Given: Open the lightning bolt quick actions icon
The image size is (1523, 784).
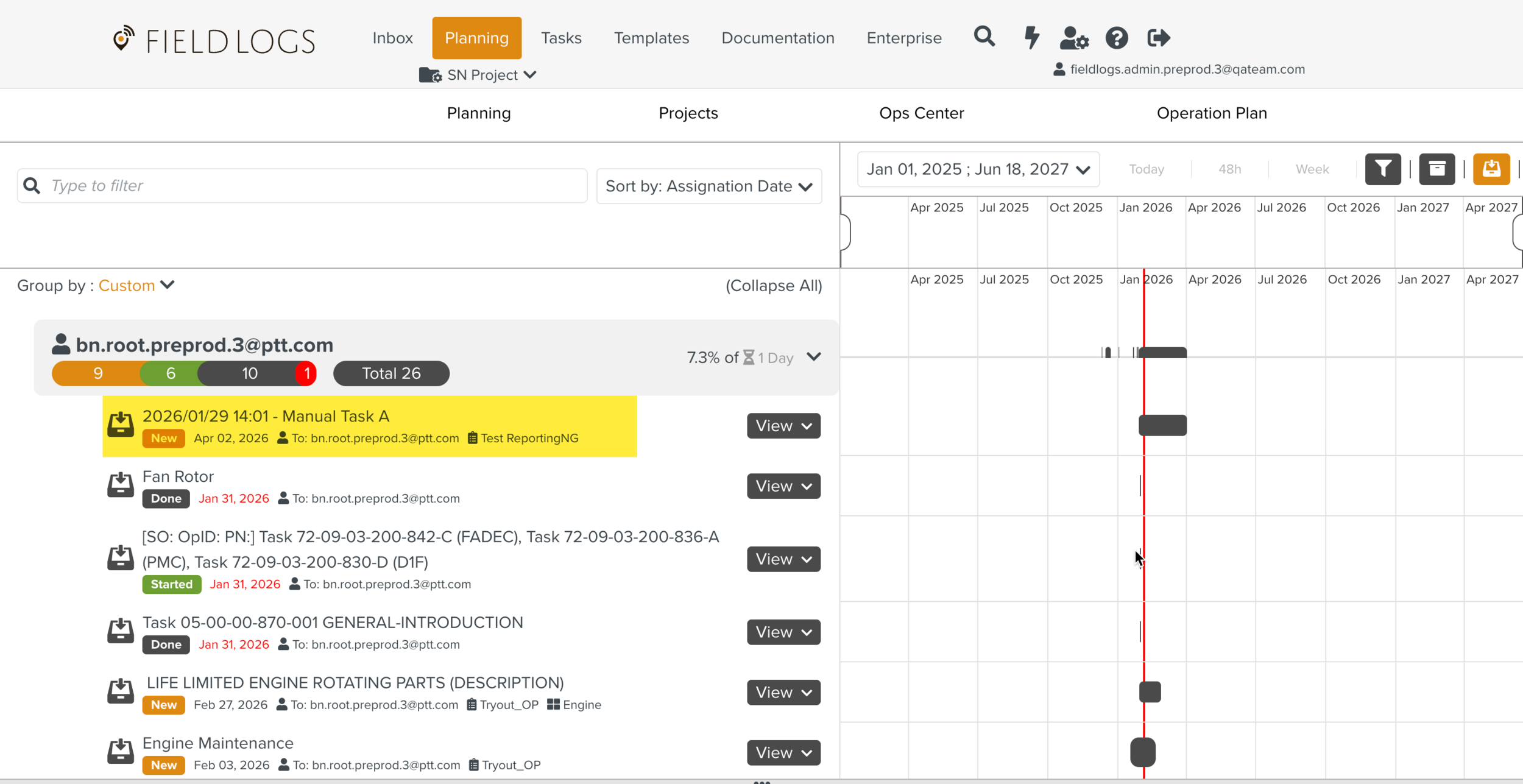Looking at the screenshot, I should 1031,37.
